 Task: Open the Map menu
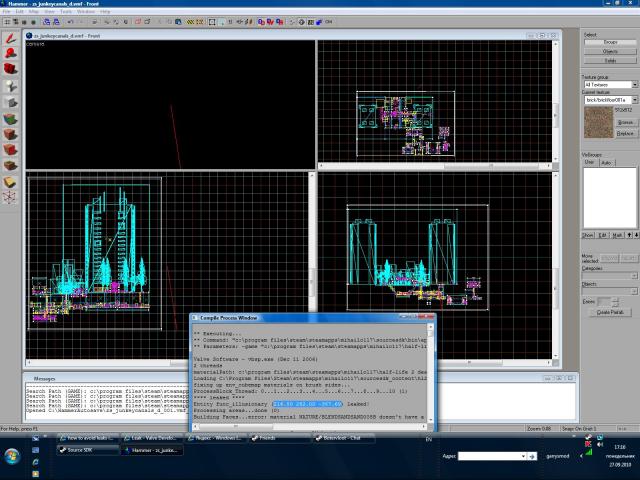33,11
